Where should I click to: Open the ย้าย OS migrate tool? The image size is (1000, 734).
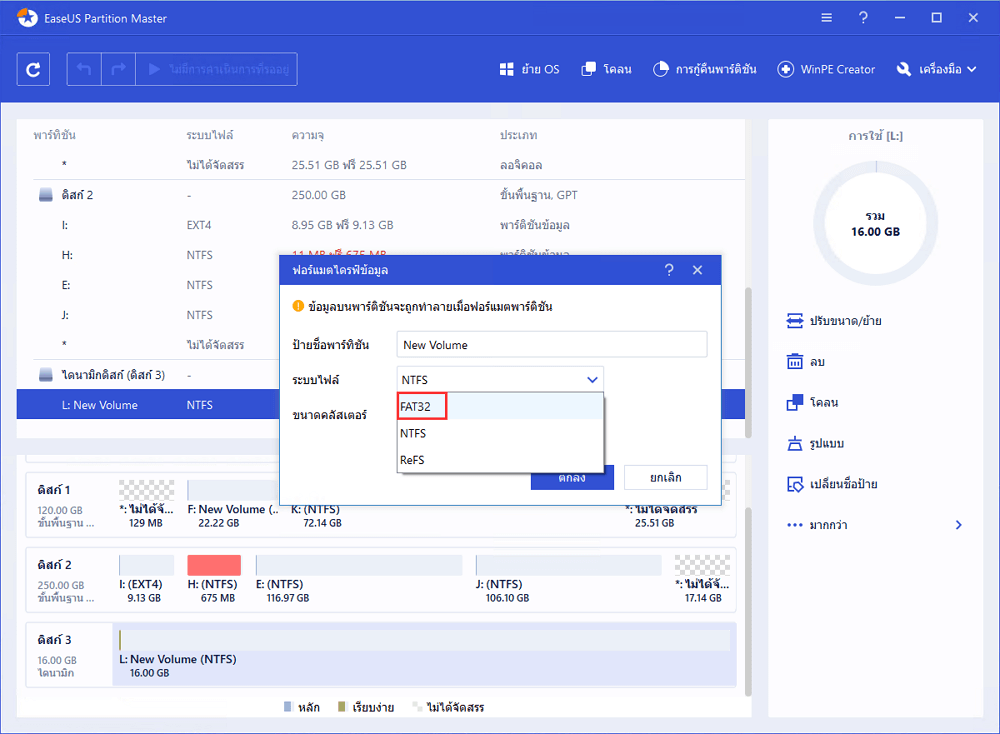(x=529, y=70)
